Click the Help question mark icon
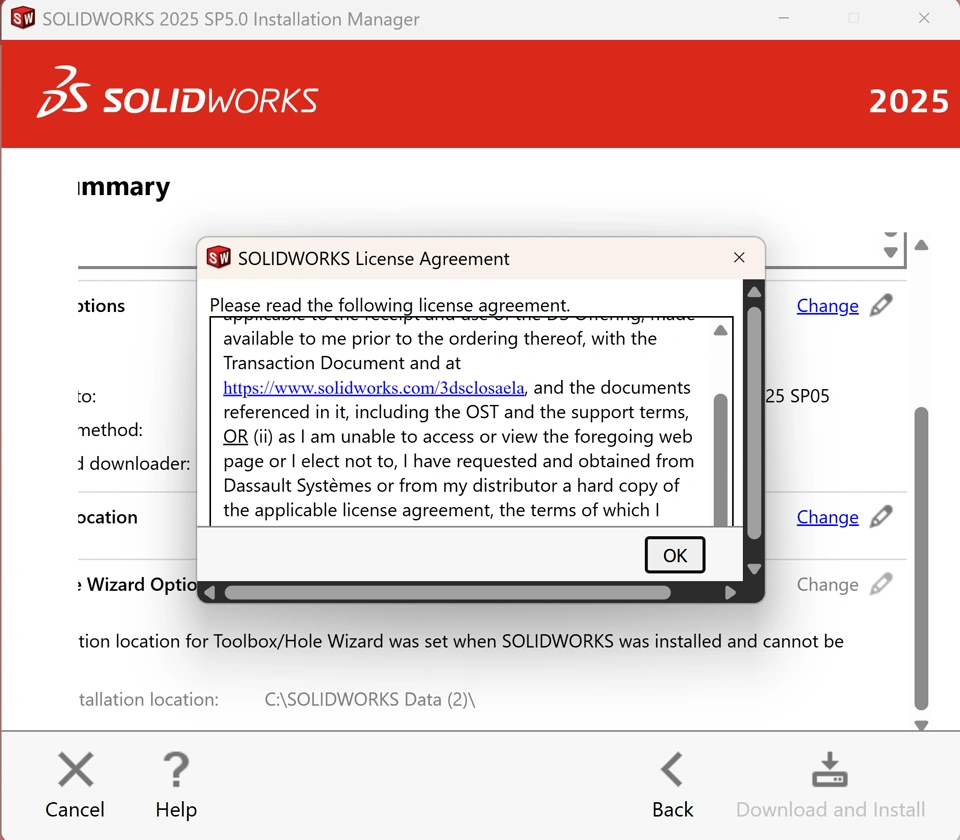The image size is (960, 840). click(x=176, y=770)
